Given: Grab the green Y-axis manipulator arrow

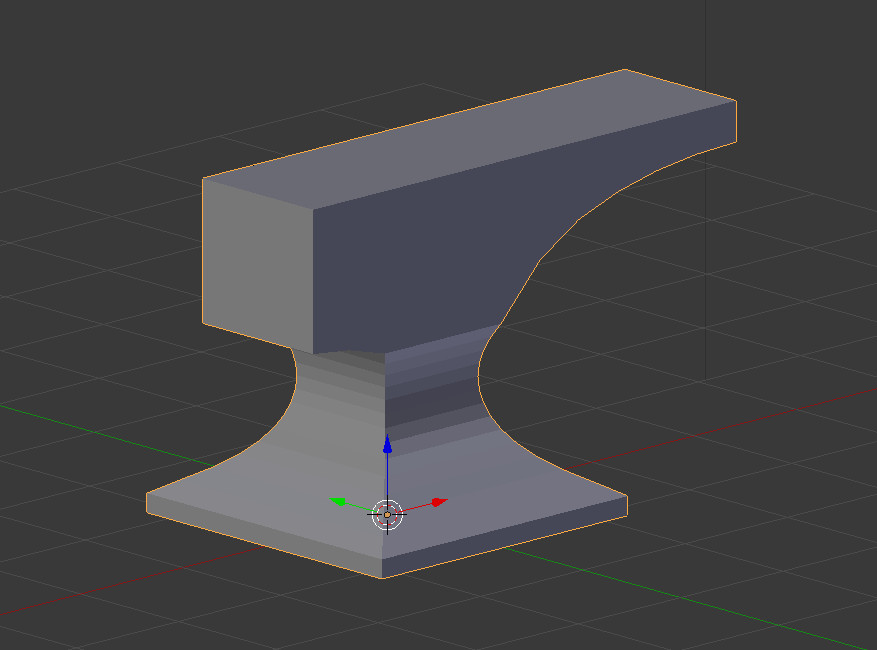Looking at the screenshot, I should pos(338,501).
